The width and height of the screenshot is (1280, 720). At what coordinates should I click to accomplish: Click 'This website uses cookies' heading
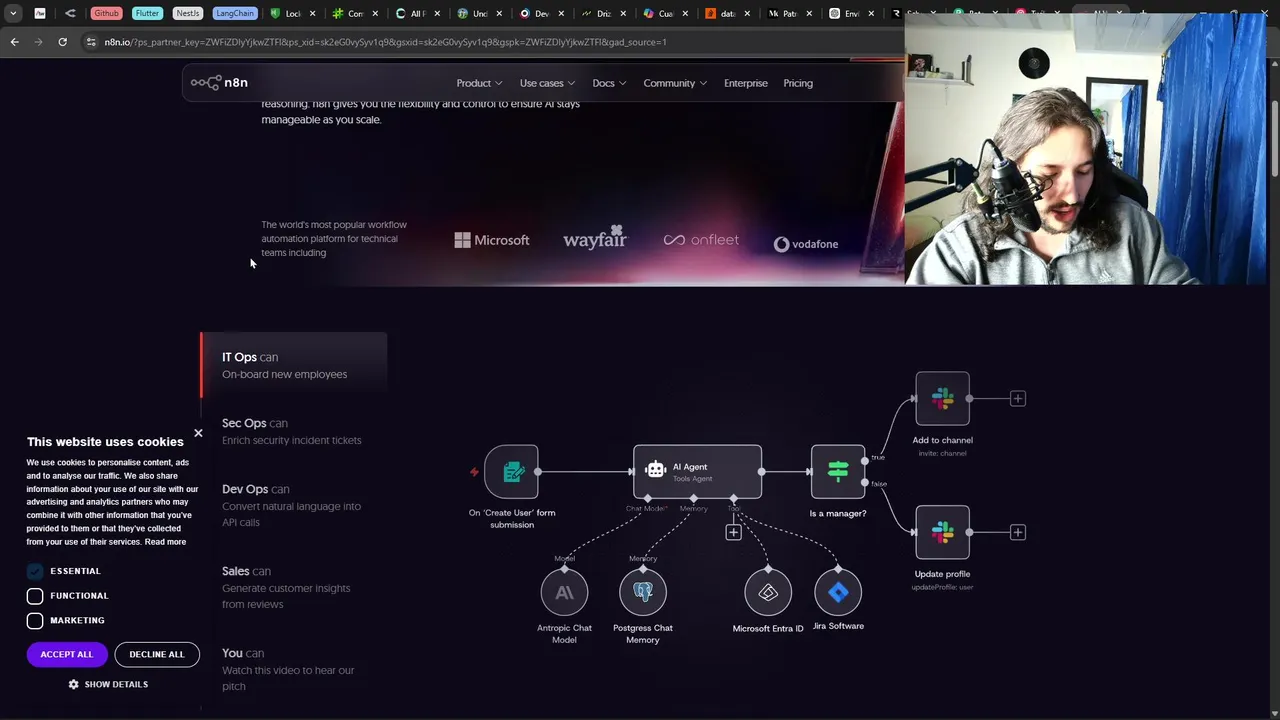coord(105,442)
